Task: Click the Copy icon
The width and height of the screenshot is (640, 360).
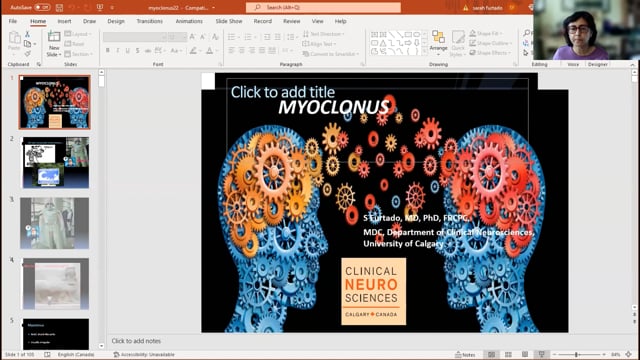Action: [x=27, y=44]
